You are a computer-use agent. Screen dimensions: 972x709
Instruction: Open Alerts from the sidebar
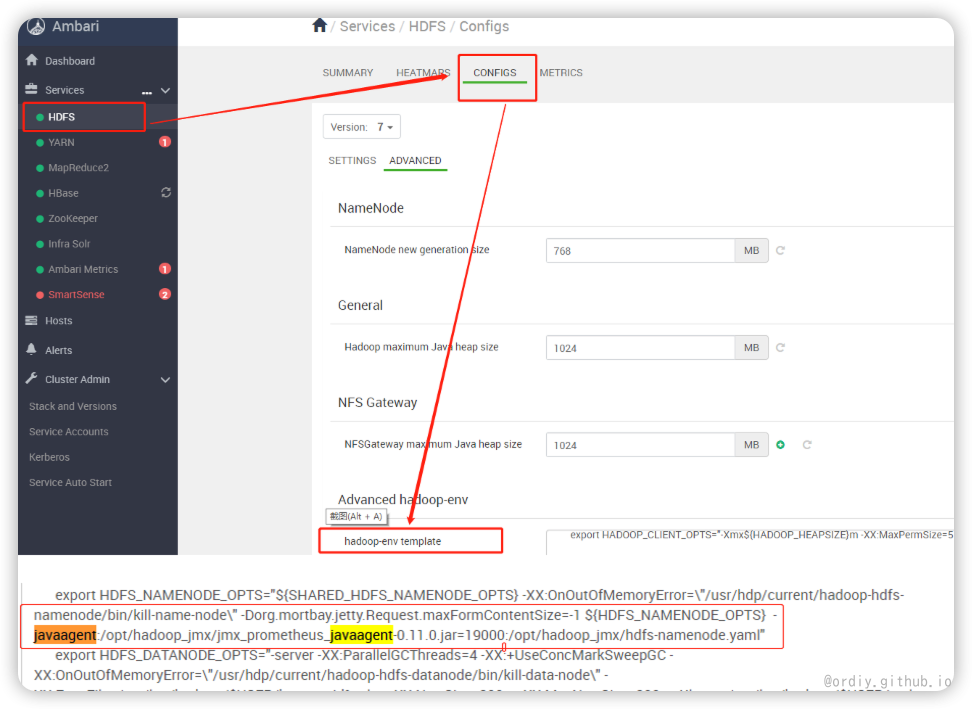[x=58, y=350]
